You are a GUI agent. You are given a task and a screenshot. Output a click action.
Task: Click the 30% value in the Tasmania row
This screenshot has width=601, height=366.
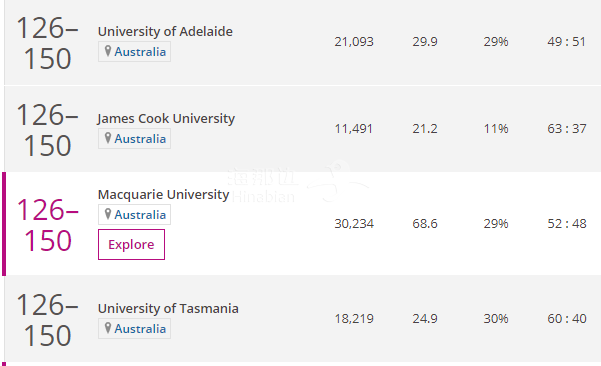pyautogui.click(x=496, y=318)
